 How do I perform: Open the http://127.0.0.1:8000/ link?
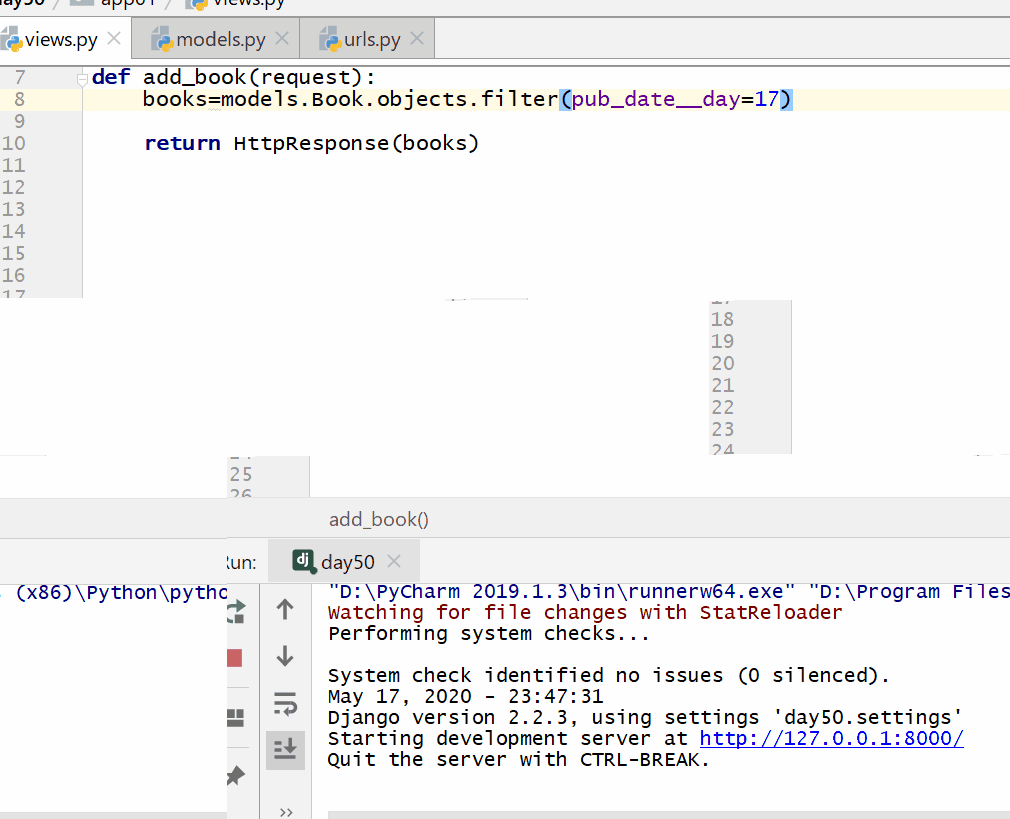831,738
